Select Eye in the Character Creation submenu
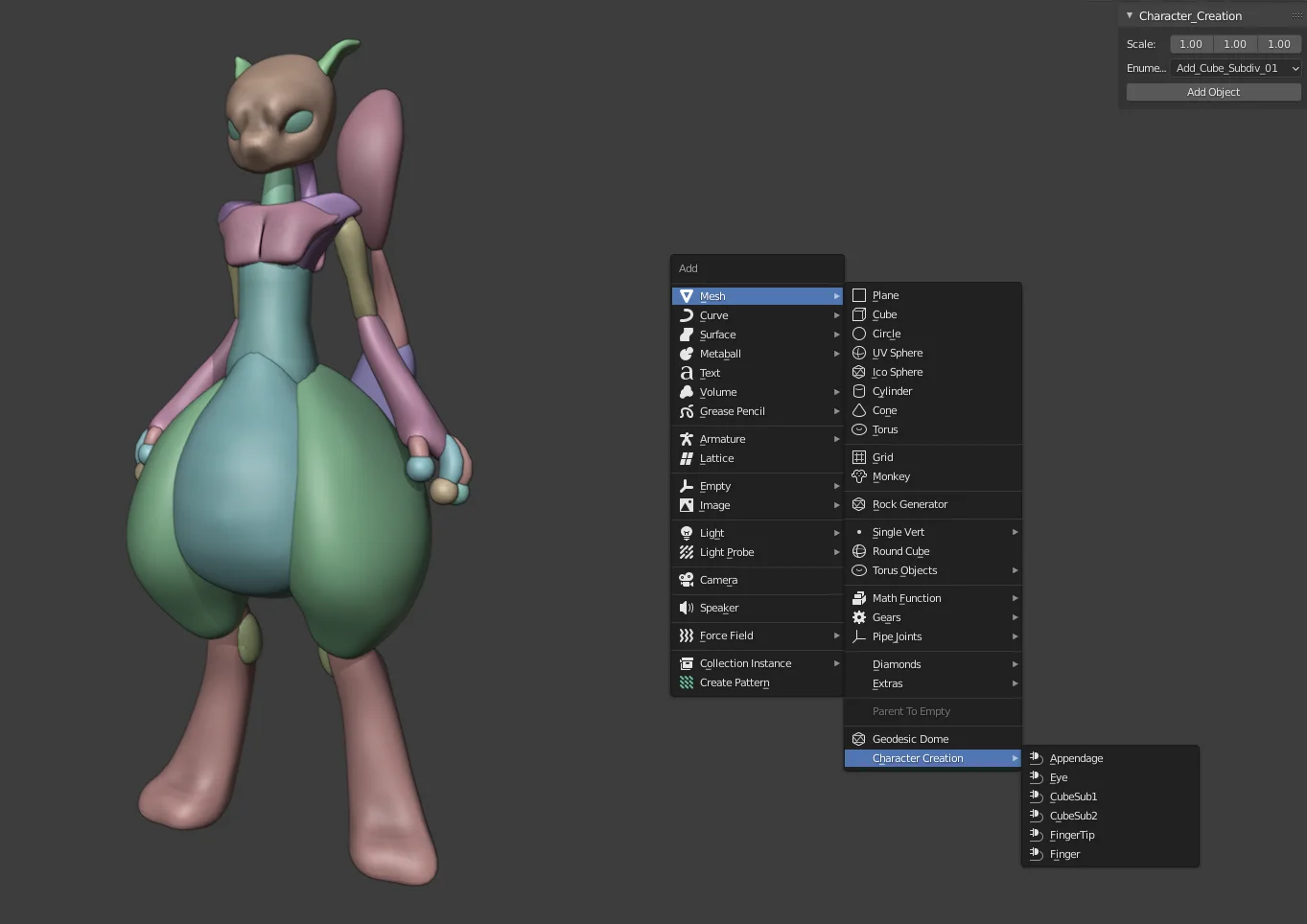Viewport: 1307px width, 924px height. (x=1059, y=777)
